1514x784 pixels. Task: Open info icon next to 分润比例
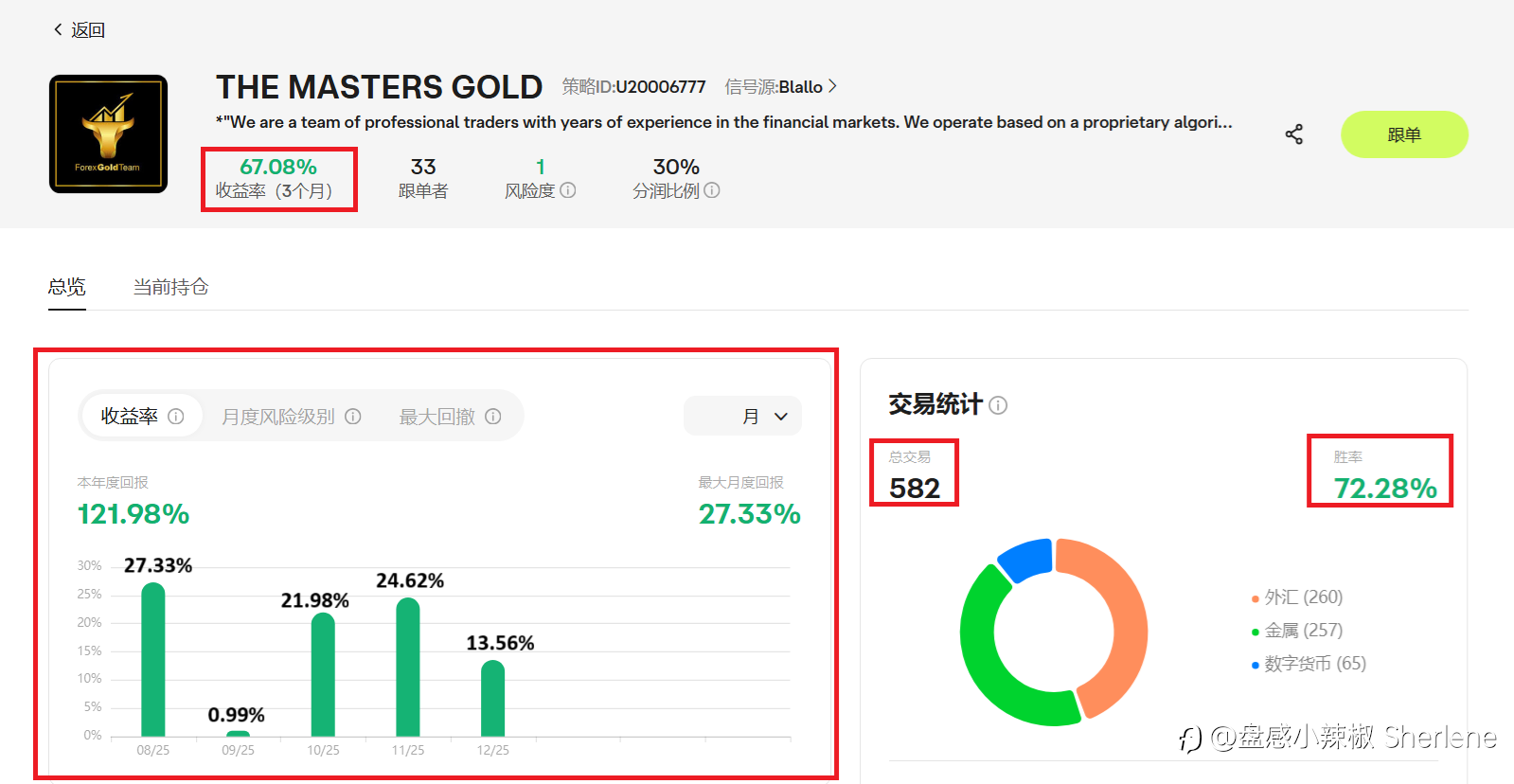tap(712, 190)
